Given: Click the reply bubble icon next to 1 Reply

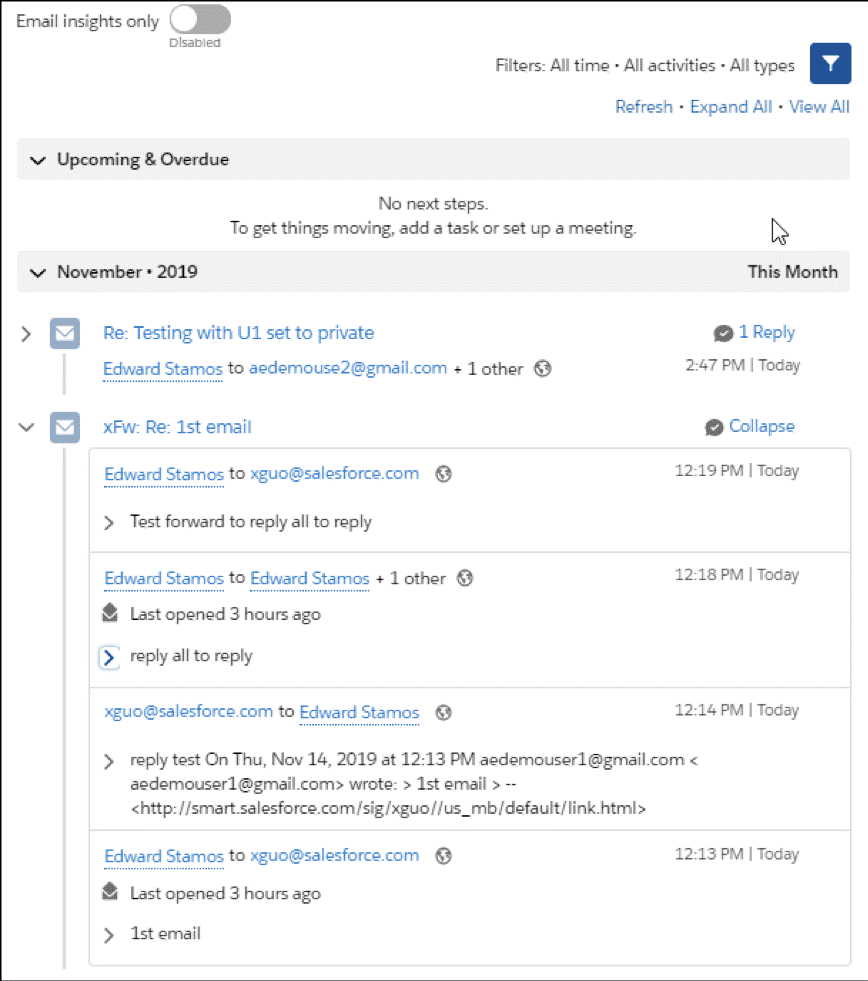Looking at the screenshot, I should [x=723, y=333].
